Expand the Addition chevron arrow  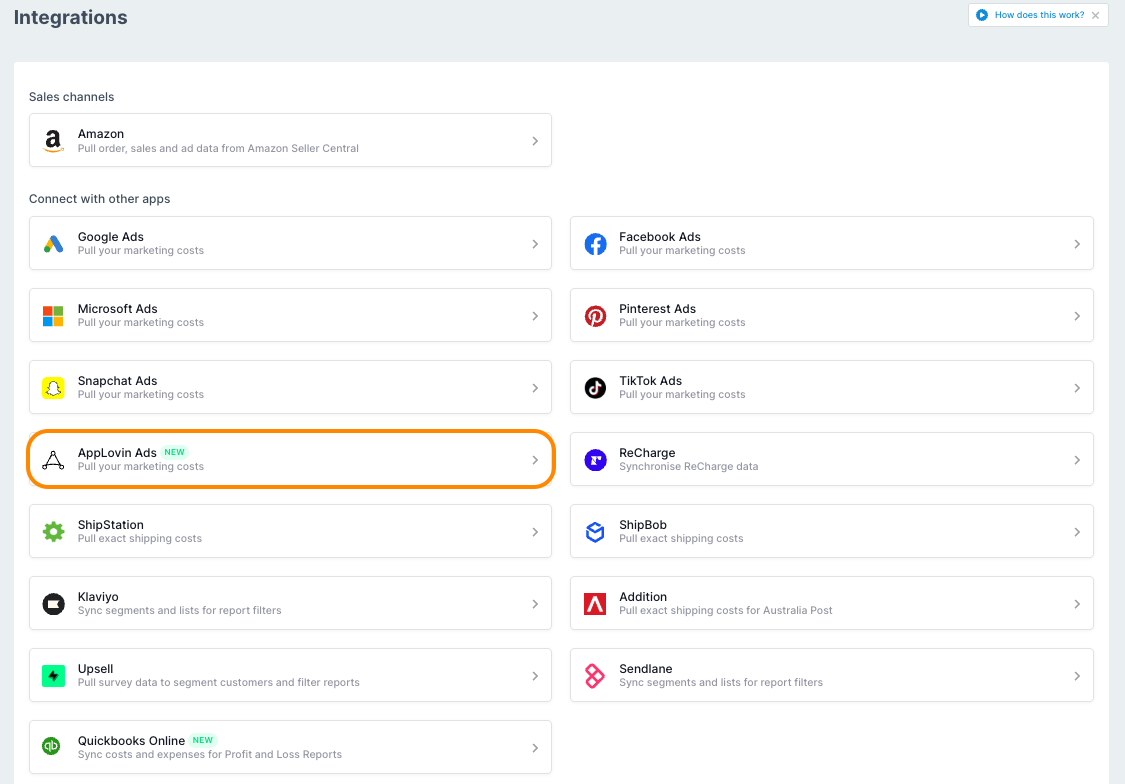1077,604
